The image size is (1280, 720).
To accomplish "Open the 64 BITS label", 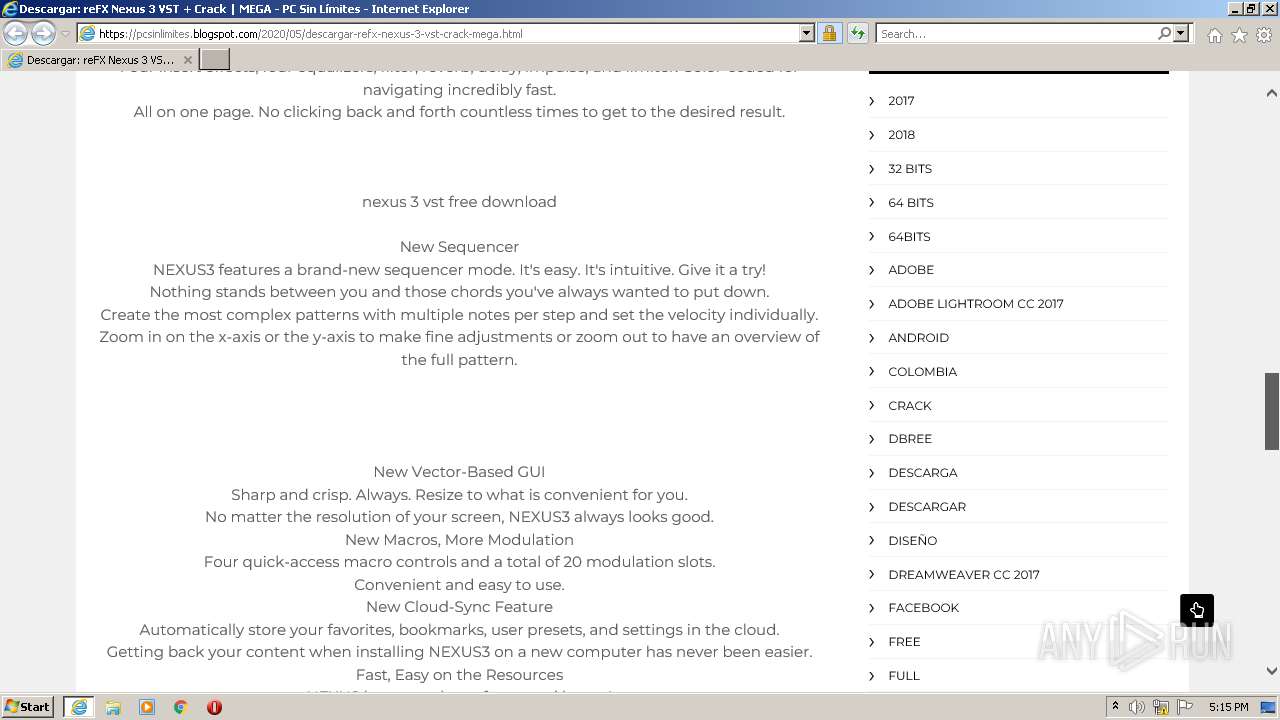I will tap(911, 203).
